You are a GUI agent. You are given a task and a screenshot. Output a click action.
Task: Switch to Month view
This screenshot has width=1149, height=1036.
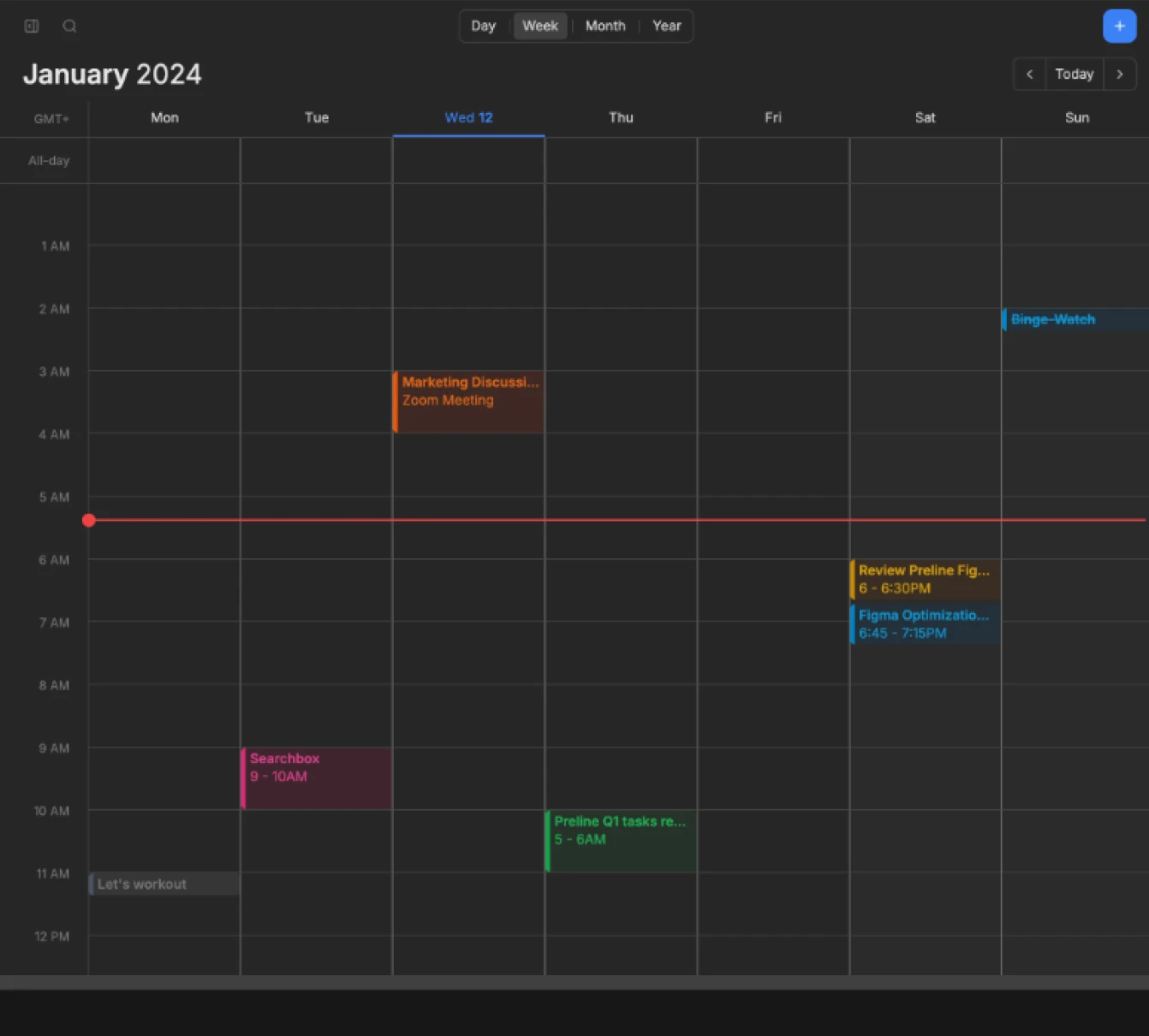pyautogui.click(x=604, y=26)
